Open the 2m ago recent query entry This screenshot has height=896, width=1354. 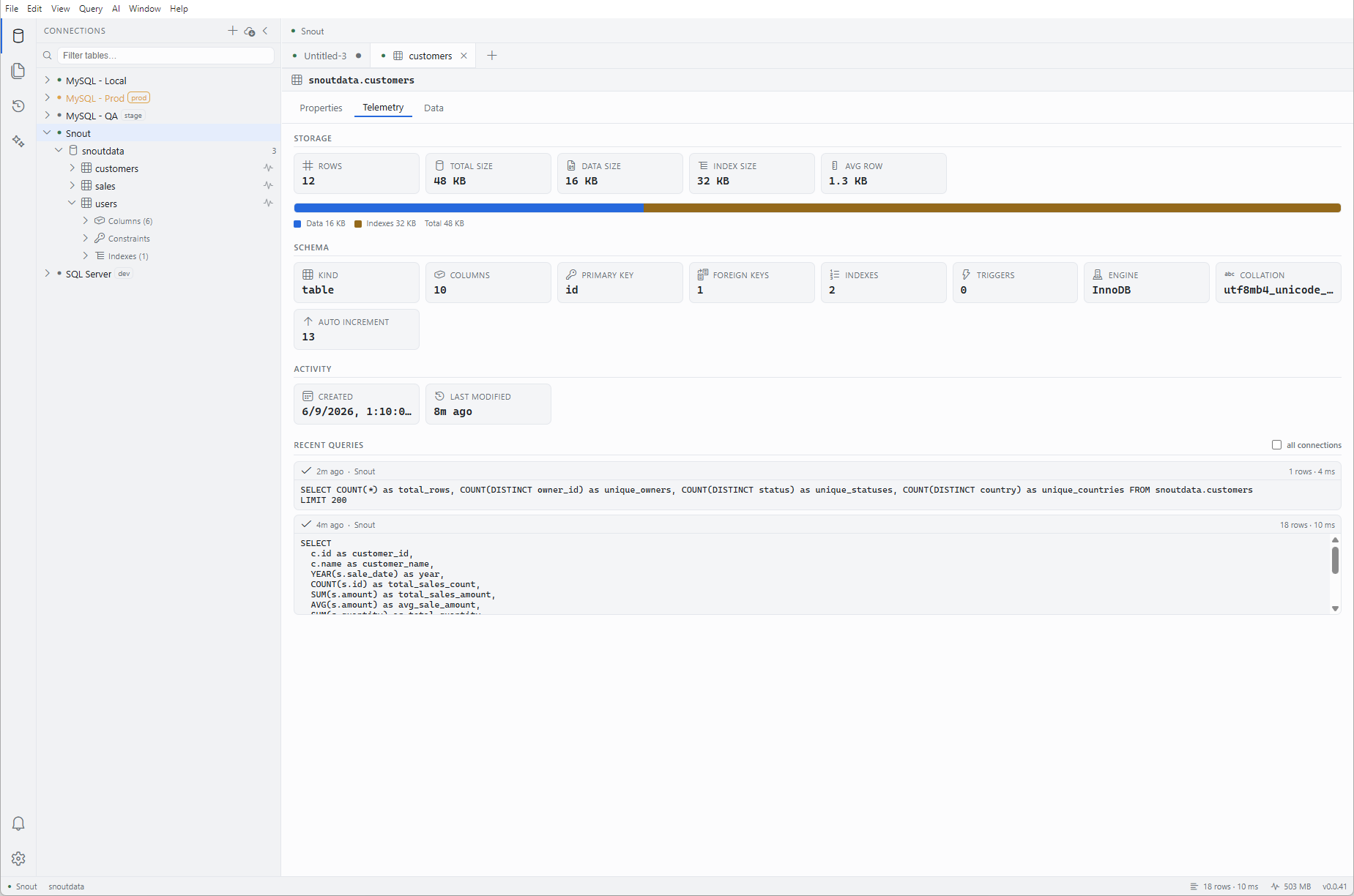click(x=817, y=485)
